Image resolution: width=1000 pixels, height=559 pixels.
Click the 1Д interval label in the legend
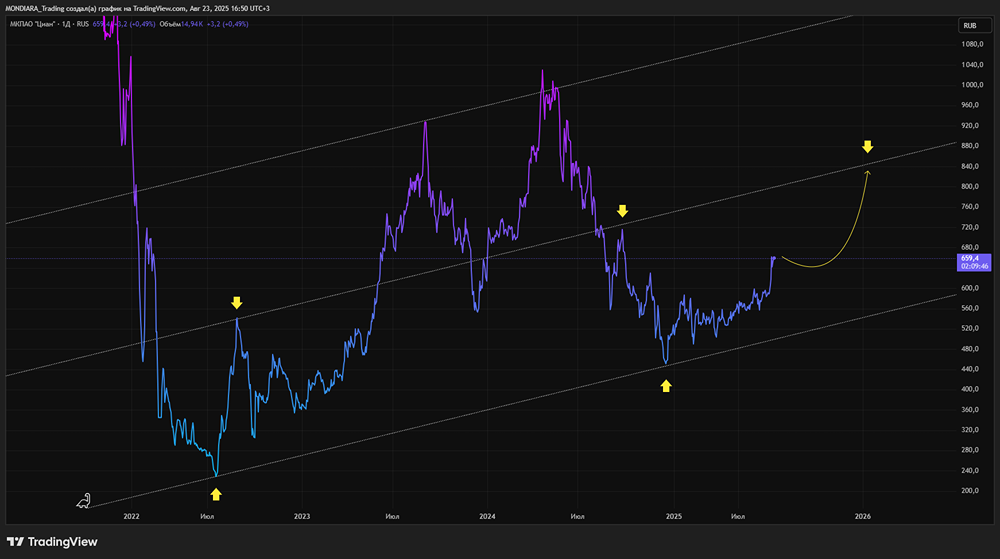click(x=66, y=24)
